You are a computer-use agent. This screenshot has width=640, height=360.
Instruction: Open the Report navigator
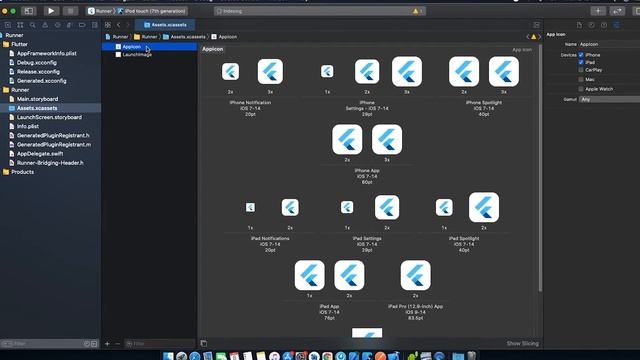tap(95, 25)
